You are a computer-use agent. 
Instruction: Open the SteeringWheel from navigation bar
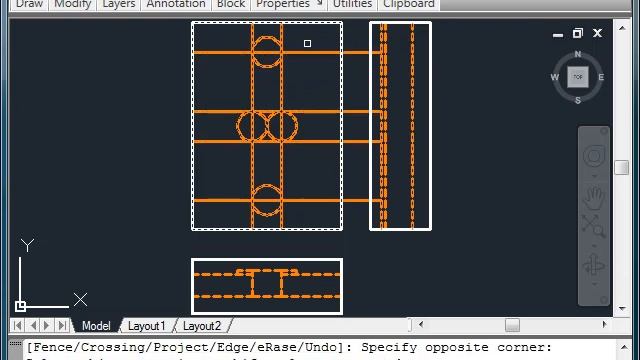(x=593, y=156)
